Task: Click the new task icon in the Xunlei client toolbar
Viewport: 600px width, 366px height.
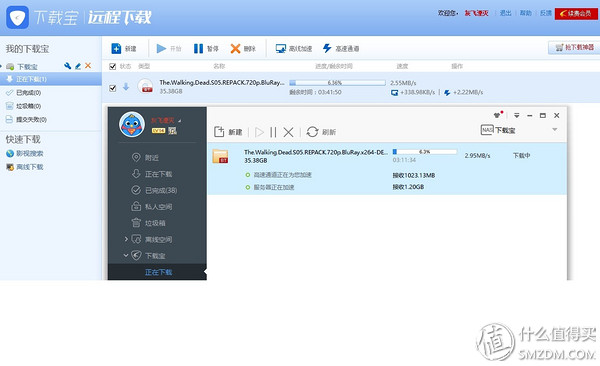Action: pos(219,132)
